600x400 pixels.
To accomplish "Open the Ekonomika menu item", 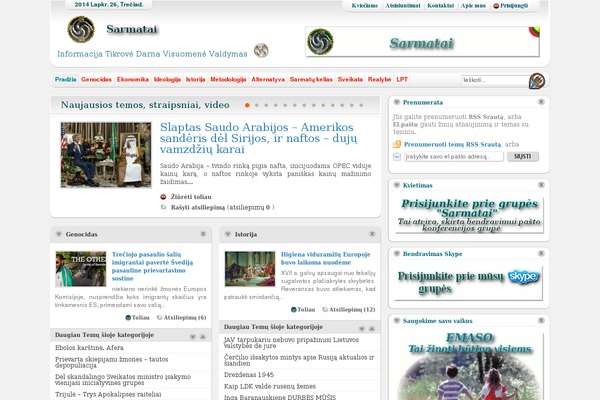I will 132,79.
